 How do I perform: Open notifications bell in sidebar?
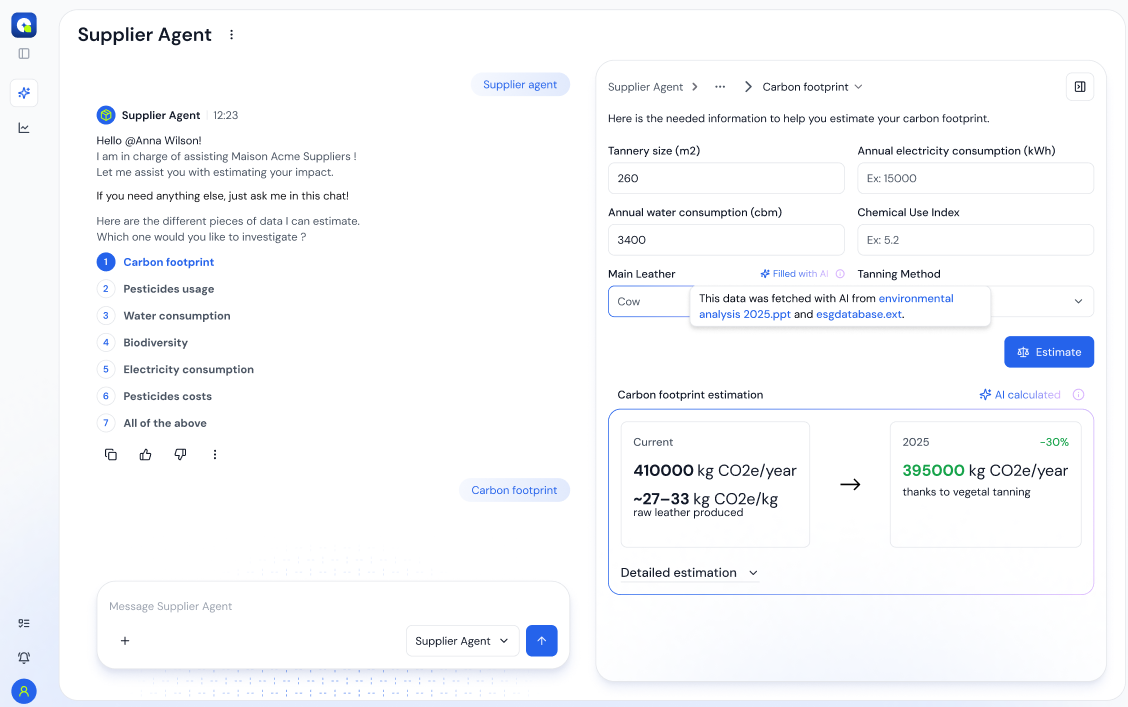(24, 658)
